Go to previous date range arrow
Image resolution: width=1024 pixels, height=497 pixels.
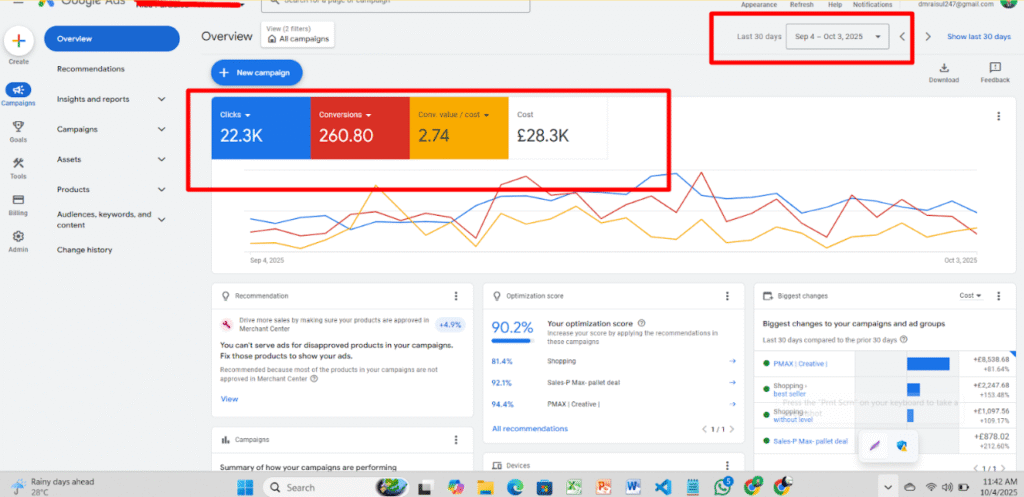point(903,37)
